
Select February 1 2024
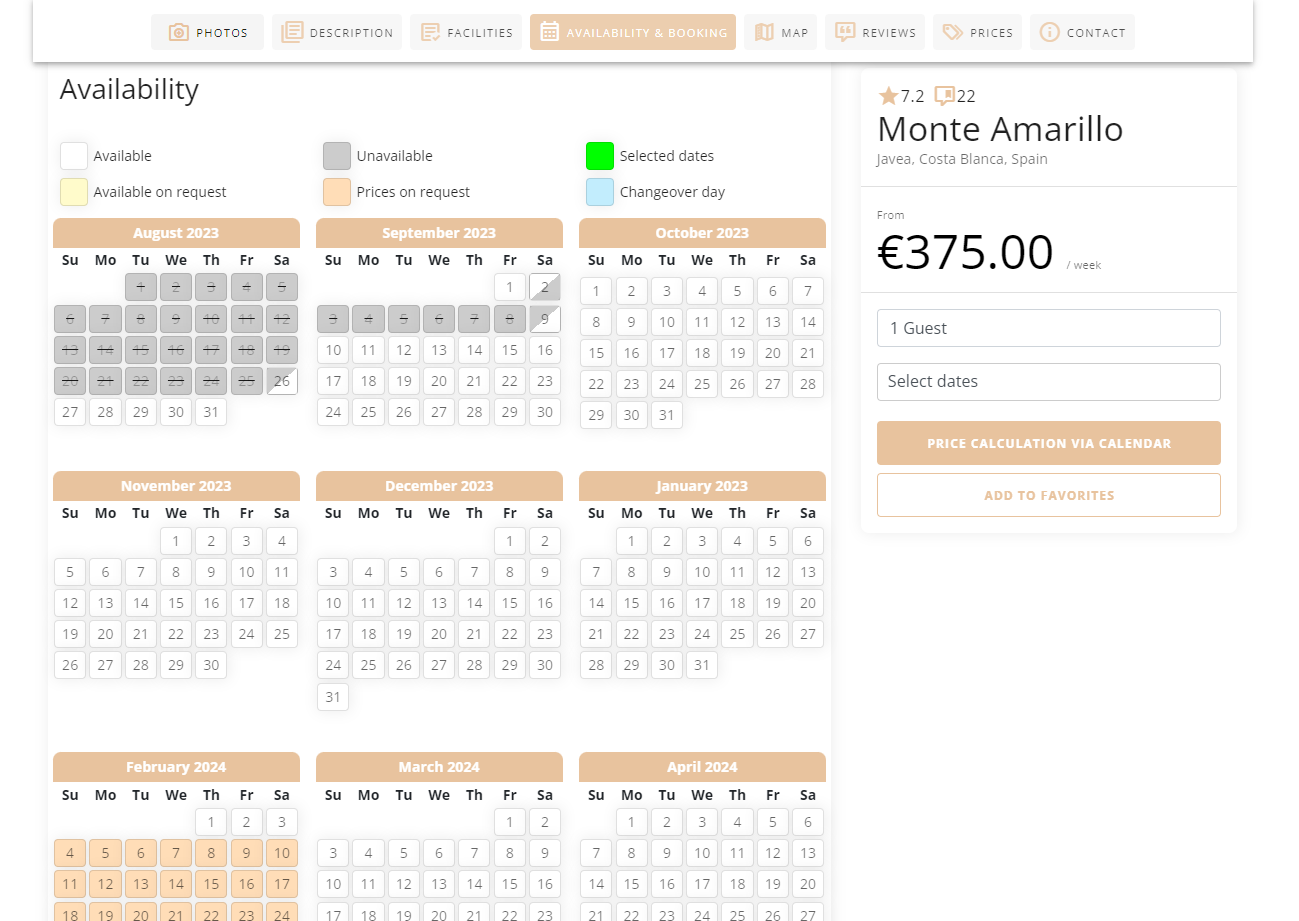pos(211,822)
